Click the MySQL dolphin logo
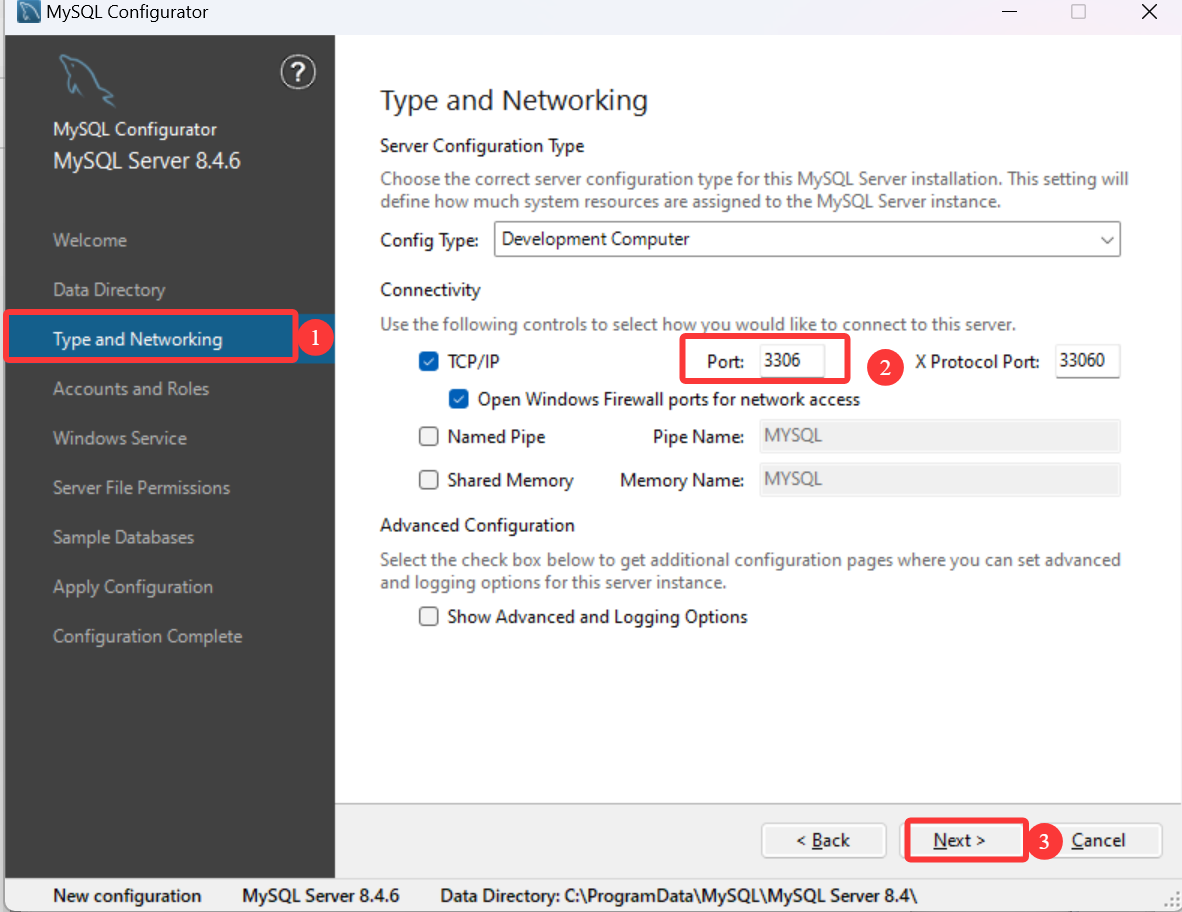The image size is (1182, 912). pos(87,80)
